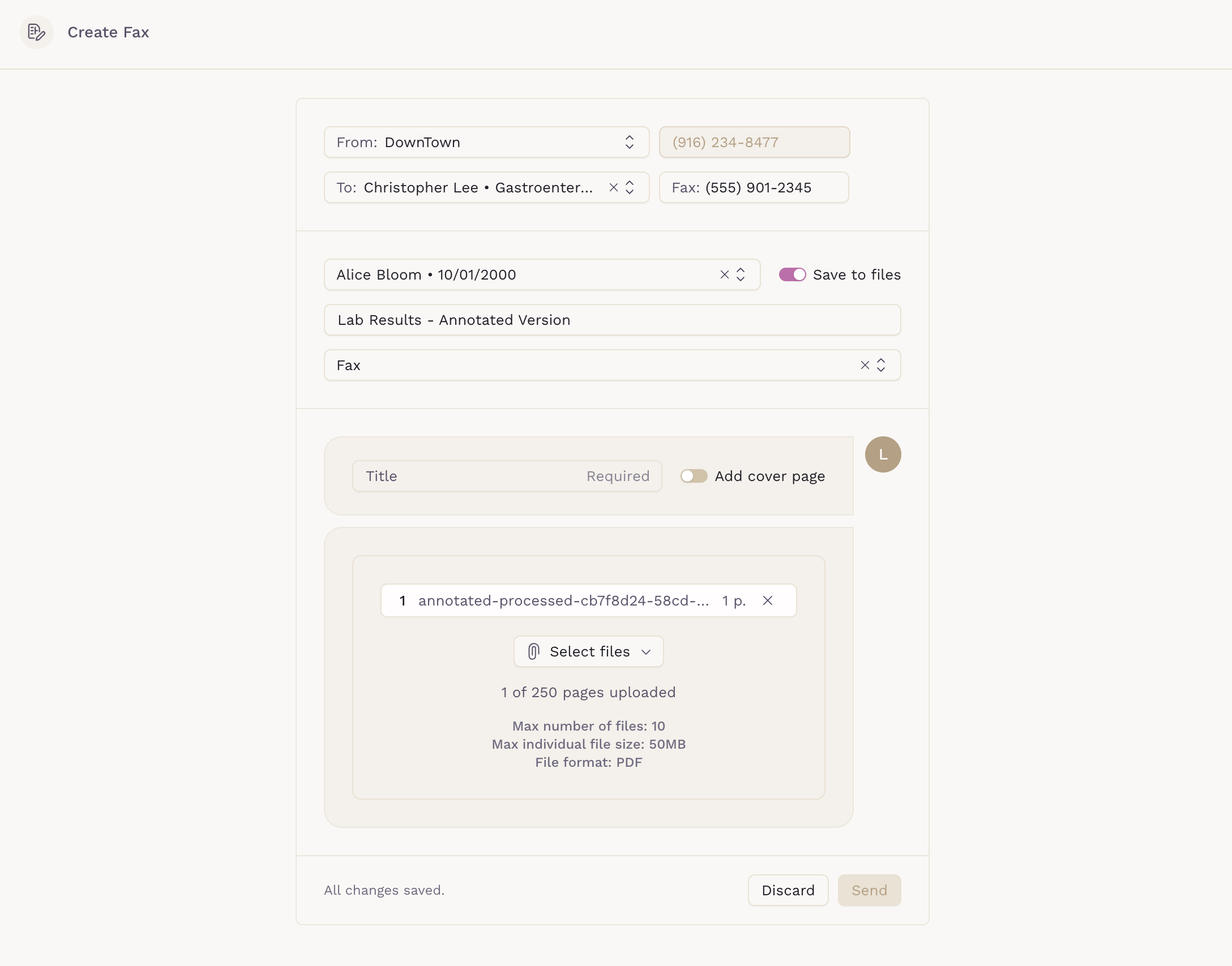
Task: Expand the patient selector chevrons
Action: pyautogui.click(x=741, y=275)
